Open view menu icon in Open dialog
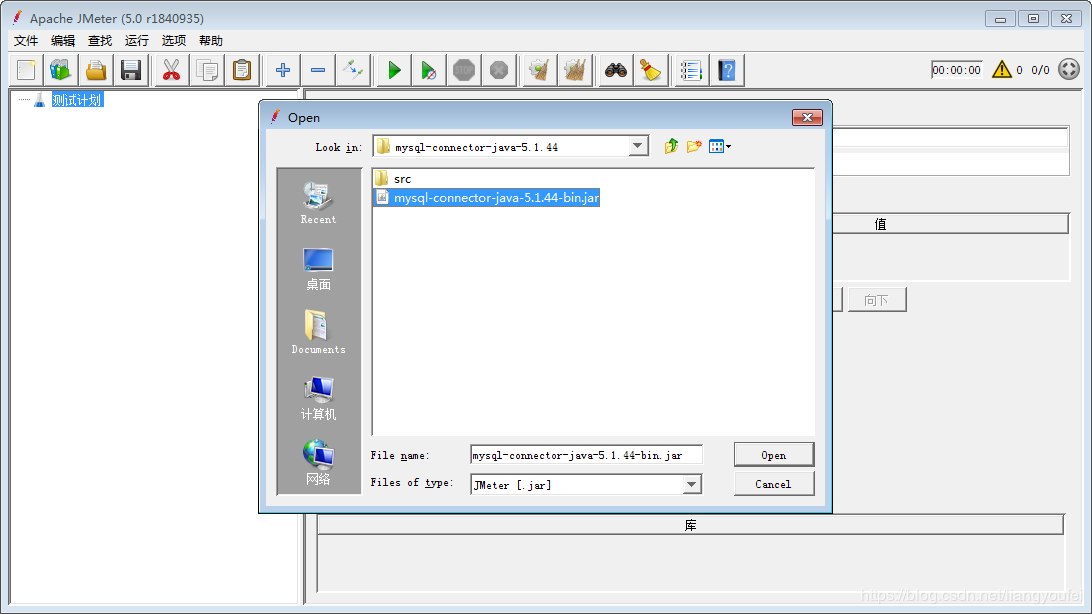Viewport: 1092px width, 614px height. point(719,146)
